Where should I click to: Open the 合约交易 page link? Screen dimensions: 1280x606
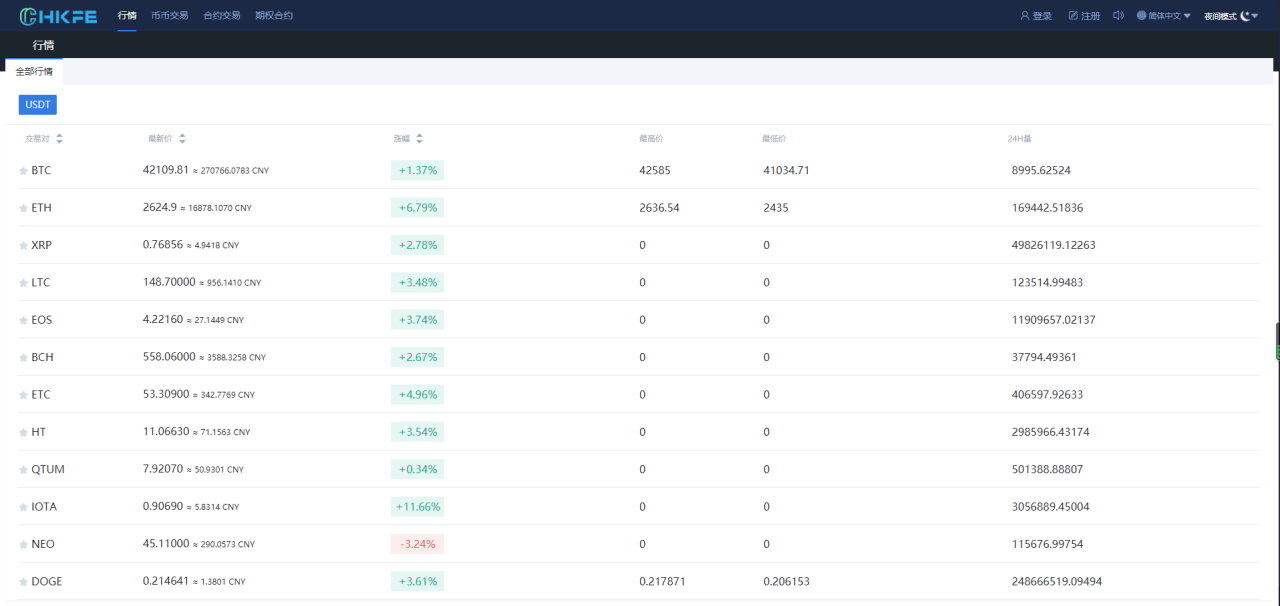[x=221, y=16]
